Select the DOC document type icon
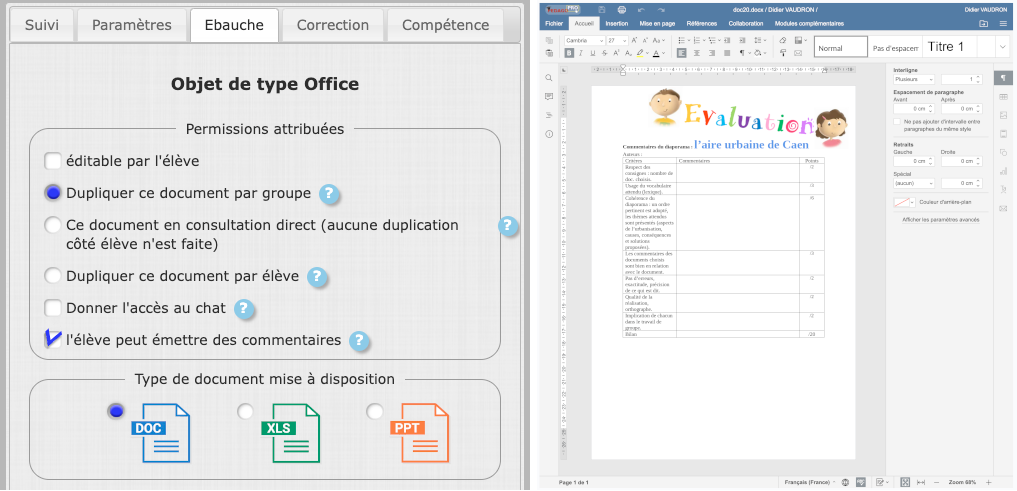 click(159, 433)
